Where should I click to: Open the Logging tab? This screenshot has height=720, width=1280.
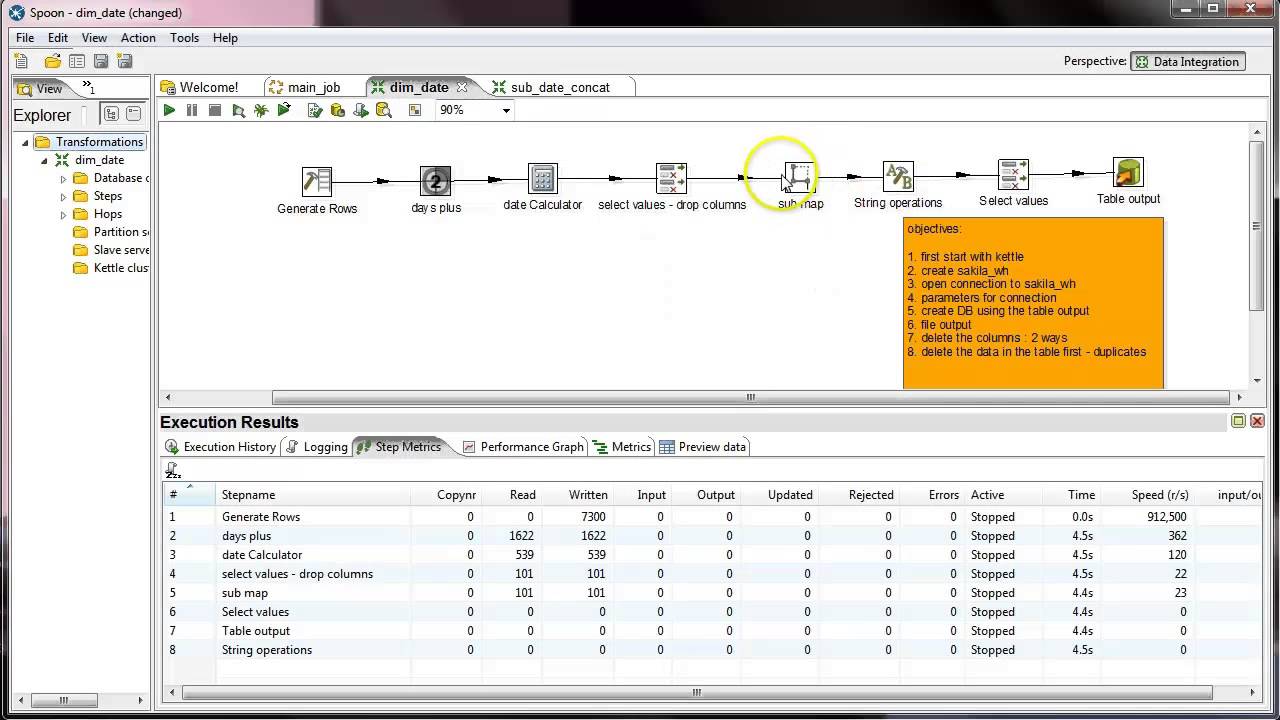coord(316,447)
